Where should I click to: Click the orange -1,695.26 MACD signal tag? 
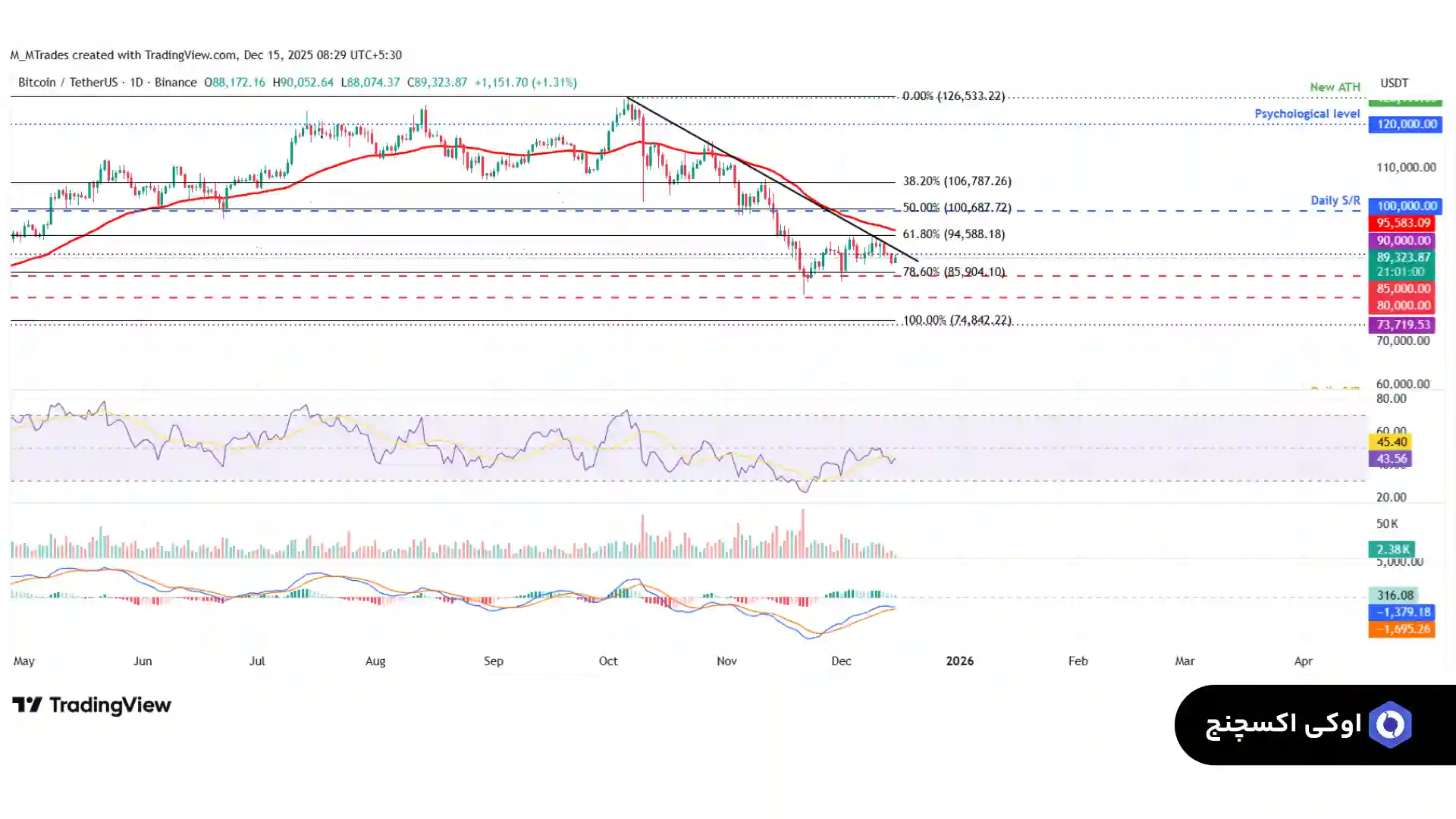1402,629
